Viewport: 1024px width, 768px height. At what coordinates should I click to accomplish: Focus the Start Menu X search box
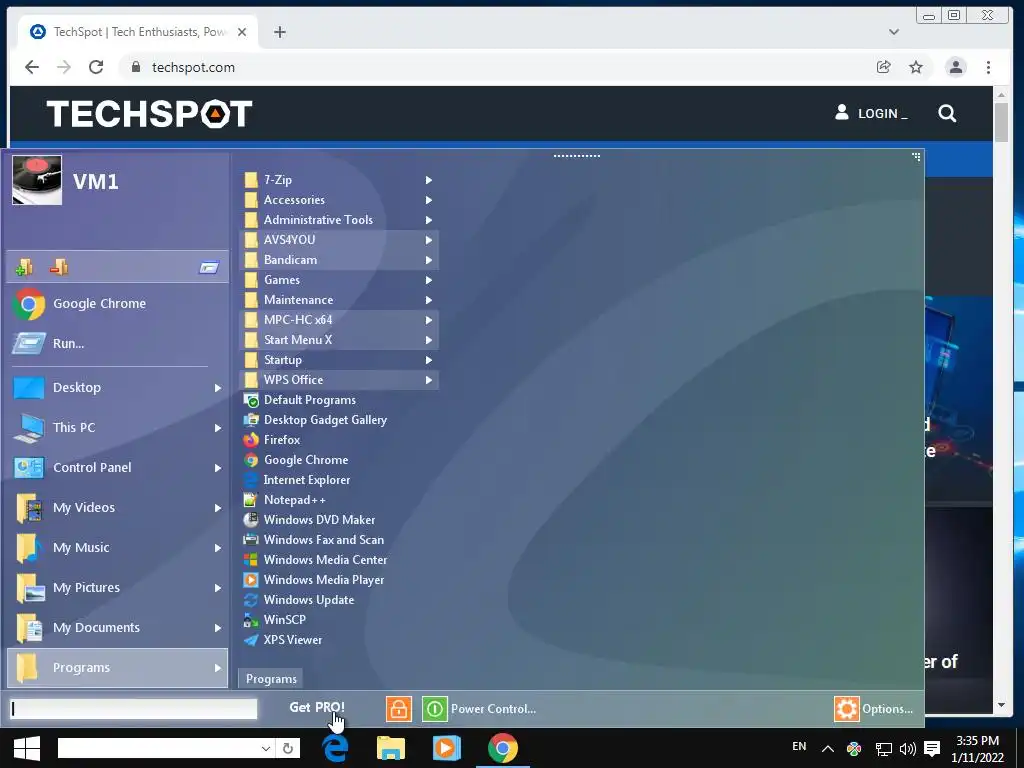(134, 709)
